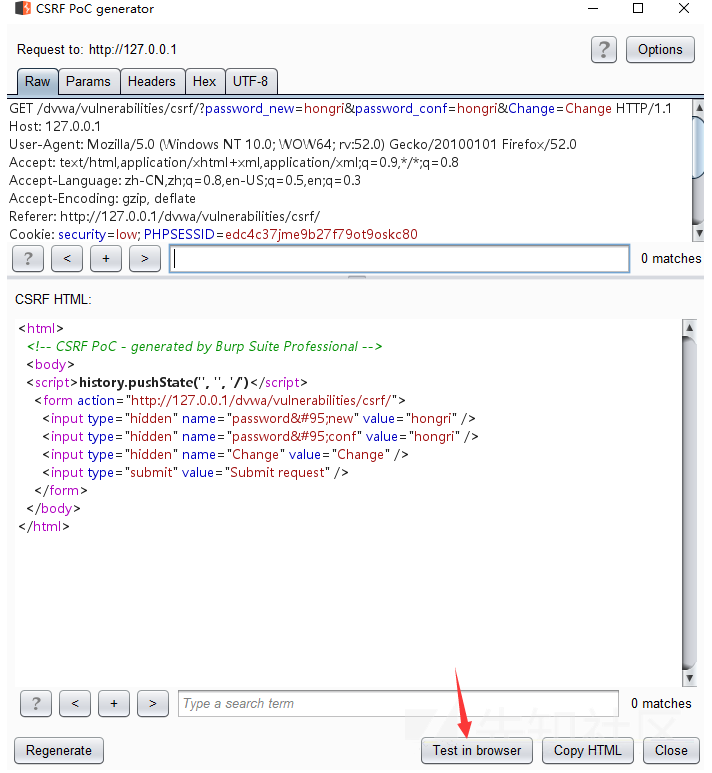Switch to the Raw tab
This screenshot has height=773, width=712.
[x=37, y=81]
